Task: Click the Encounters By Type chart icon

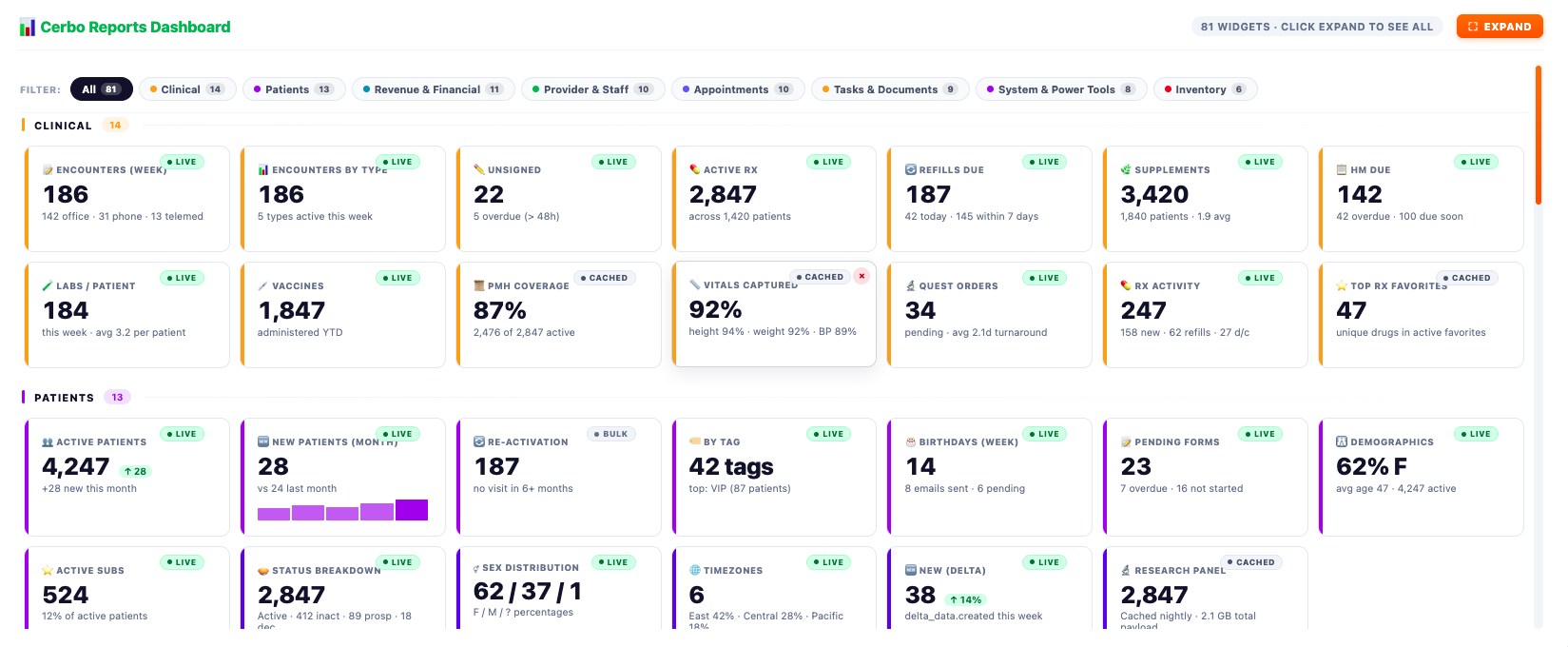Action: tap(263, 170)
